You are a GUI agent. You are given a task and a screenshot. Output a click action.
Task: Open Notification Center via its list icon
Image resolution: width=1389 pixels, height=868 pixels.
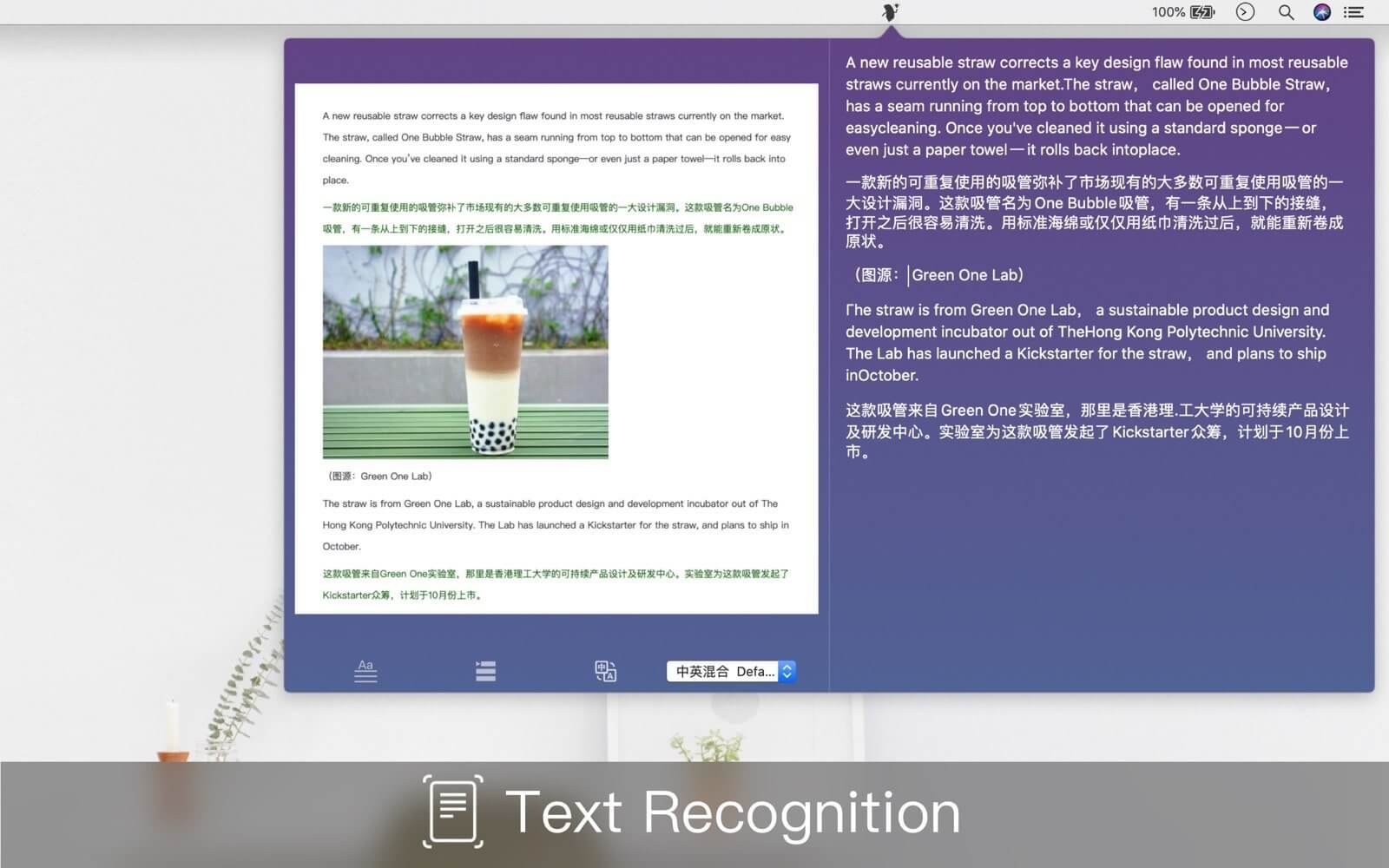(1353, 12)
